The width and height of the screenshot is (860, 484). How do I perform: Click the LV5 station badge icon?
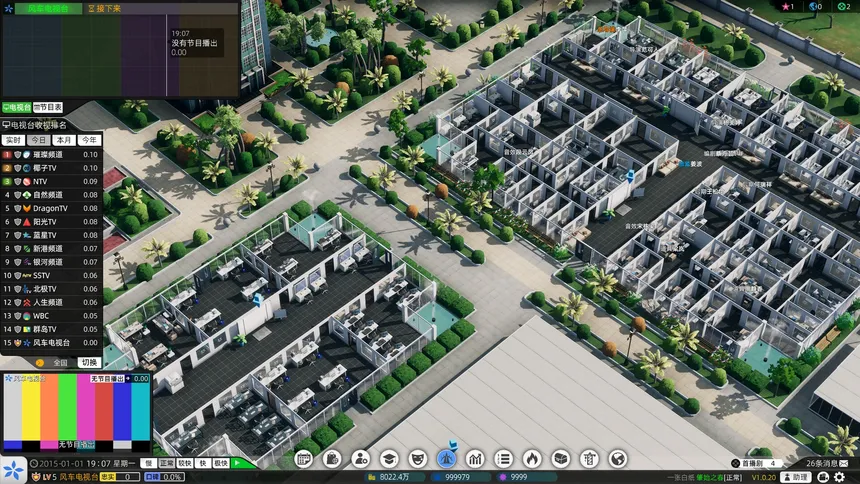click(x=36, y=477)
